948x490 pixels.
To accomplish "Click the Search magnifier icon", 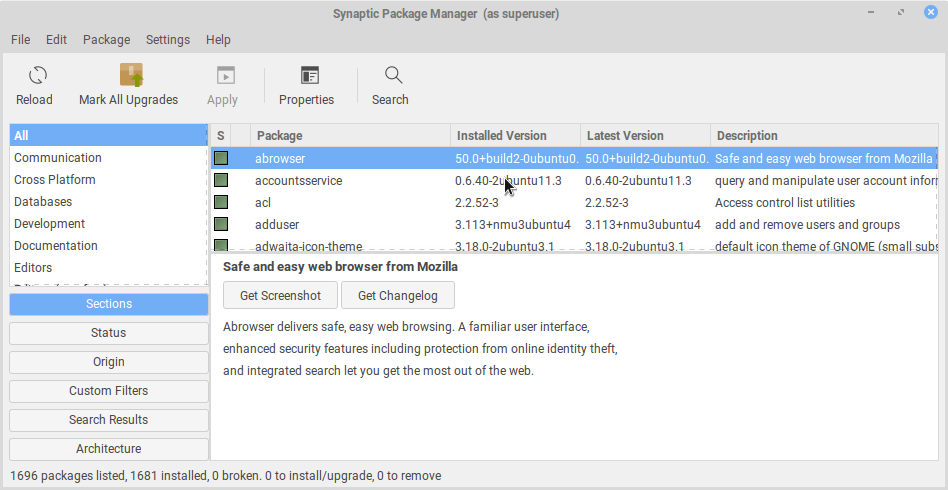I will tap(391, 76).
